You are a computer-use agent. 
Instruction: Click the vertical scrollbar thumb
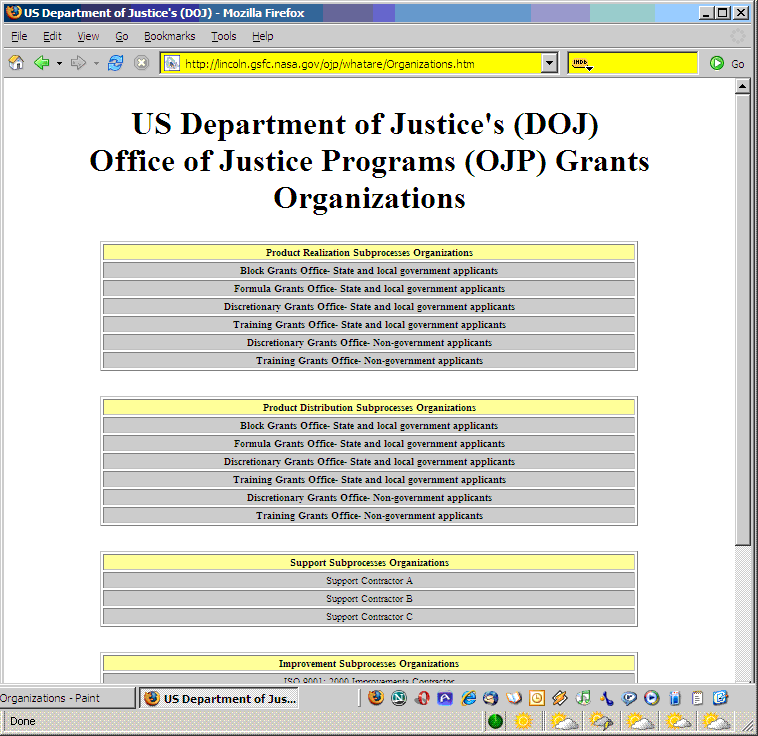click(x=742, y=320)
